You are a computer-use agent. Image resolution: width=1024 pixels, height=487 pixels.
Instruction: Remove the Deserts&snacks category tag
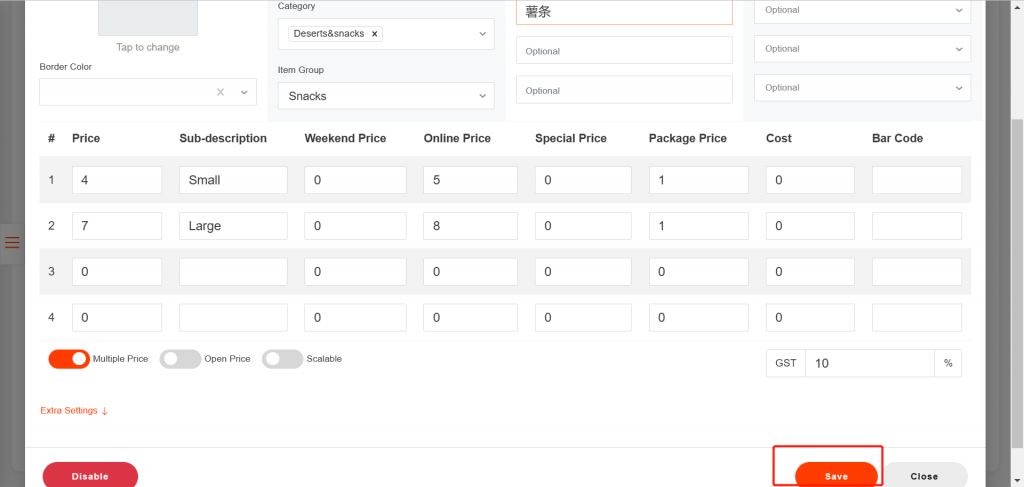tap(375, 34)
